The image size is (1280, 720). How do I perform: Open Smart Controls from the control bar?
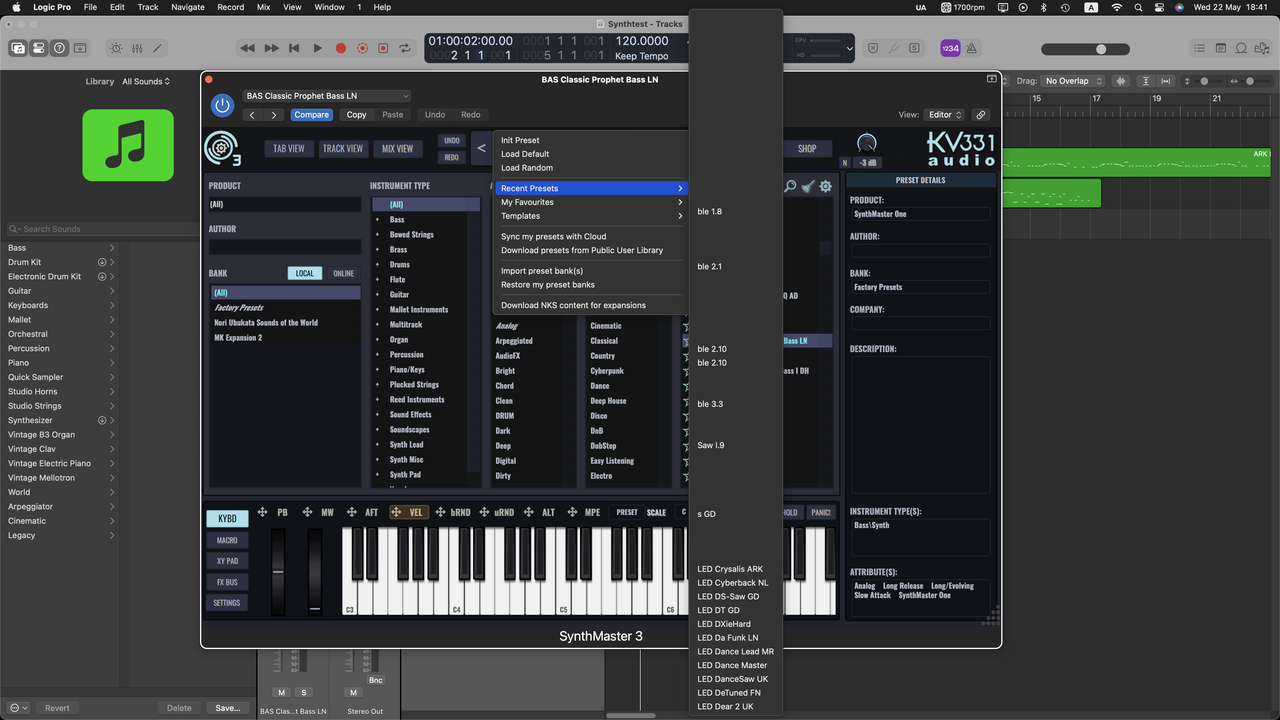[x=116, y=48]
